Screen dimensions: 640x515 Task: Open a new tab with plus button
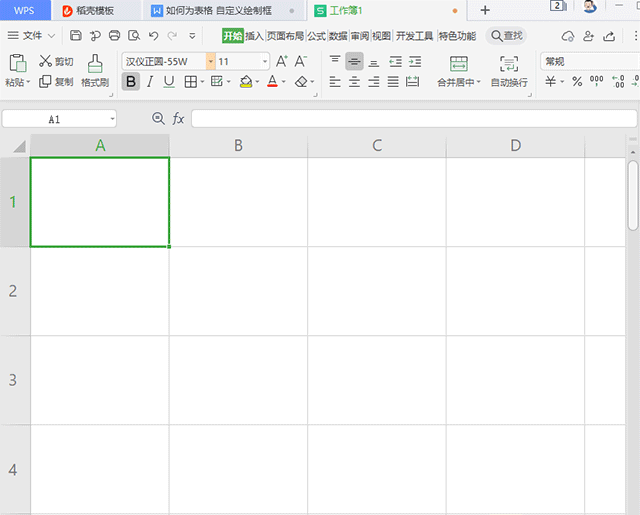(x=485, y=10)
